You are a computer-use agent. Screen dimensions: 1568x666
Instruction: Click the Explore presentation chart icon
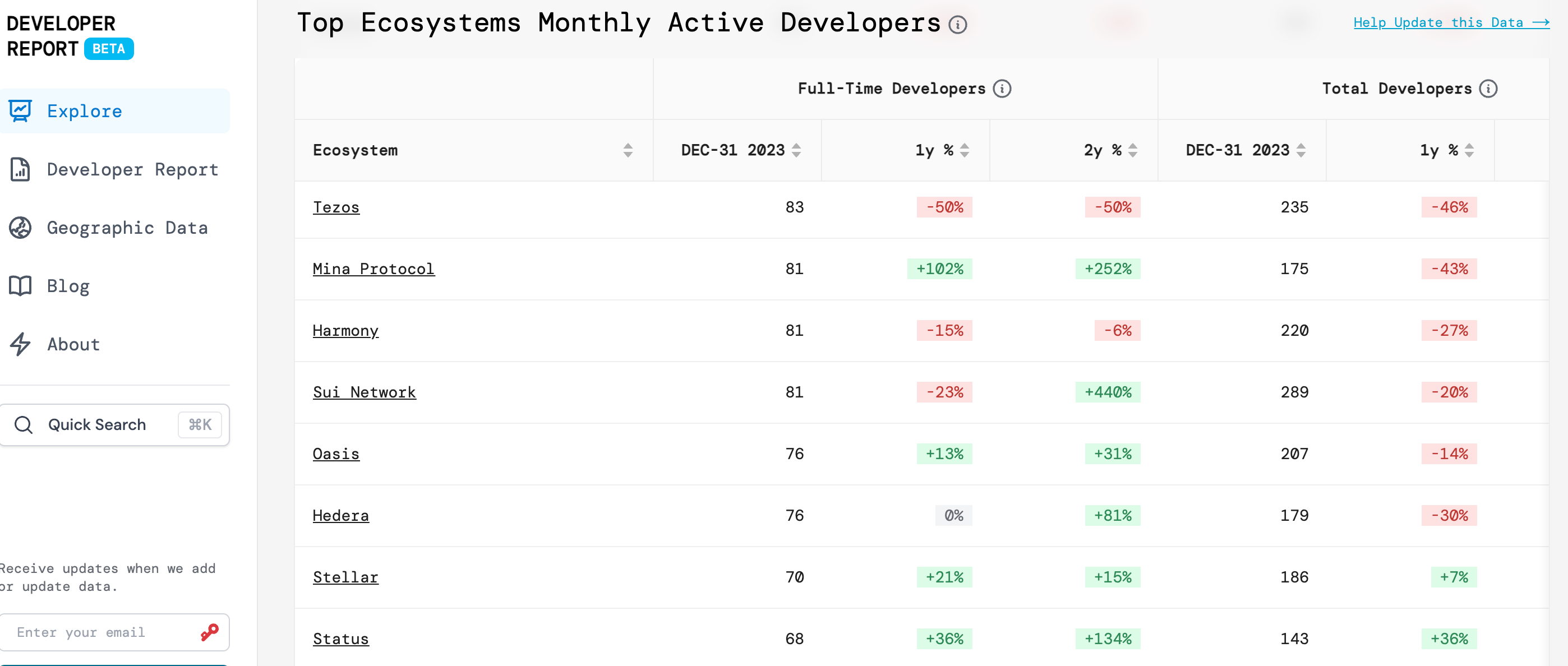point(20,110)
